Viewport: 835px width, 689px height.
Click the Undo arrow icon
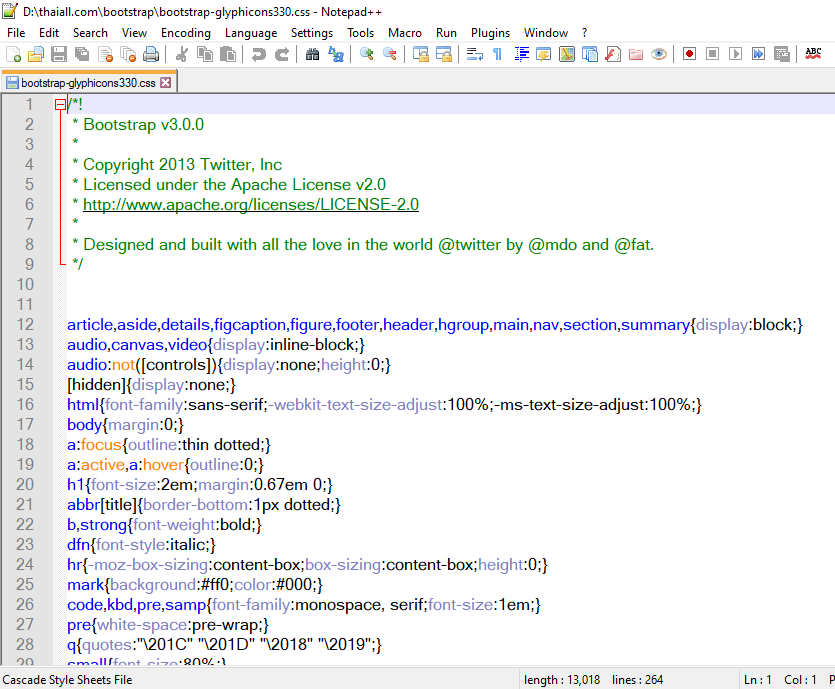[259, 54]
